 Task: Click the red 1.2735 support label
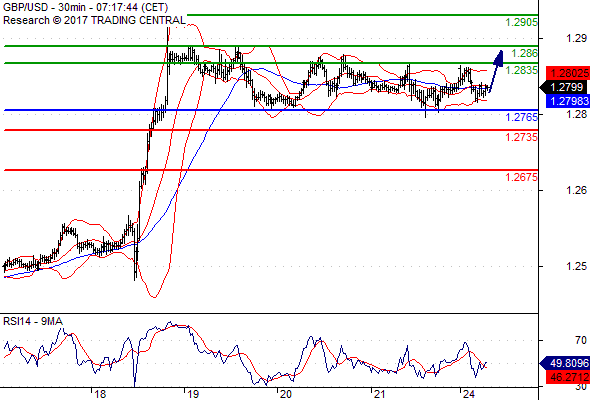pyautogui.click(x=522, y=137)
